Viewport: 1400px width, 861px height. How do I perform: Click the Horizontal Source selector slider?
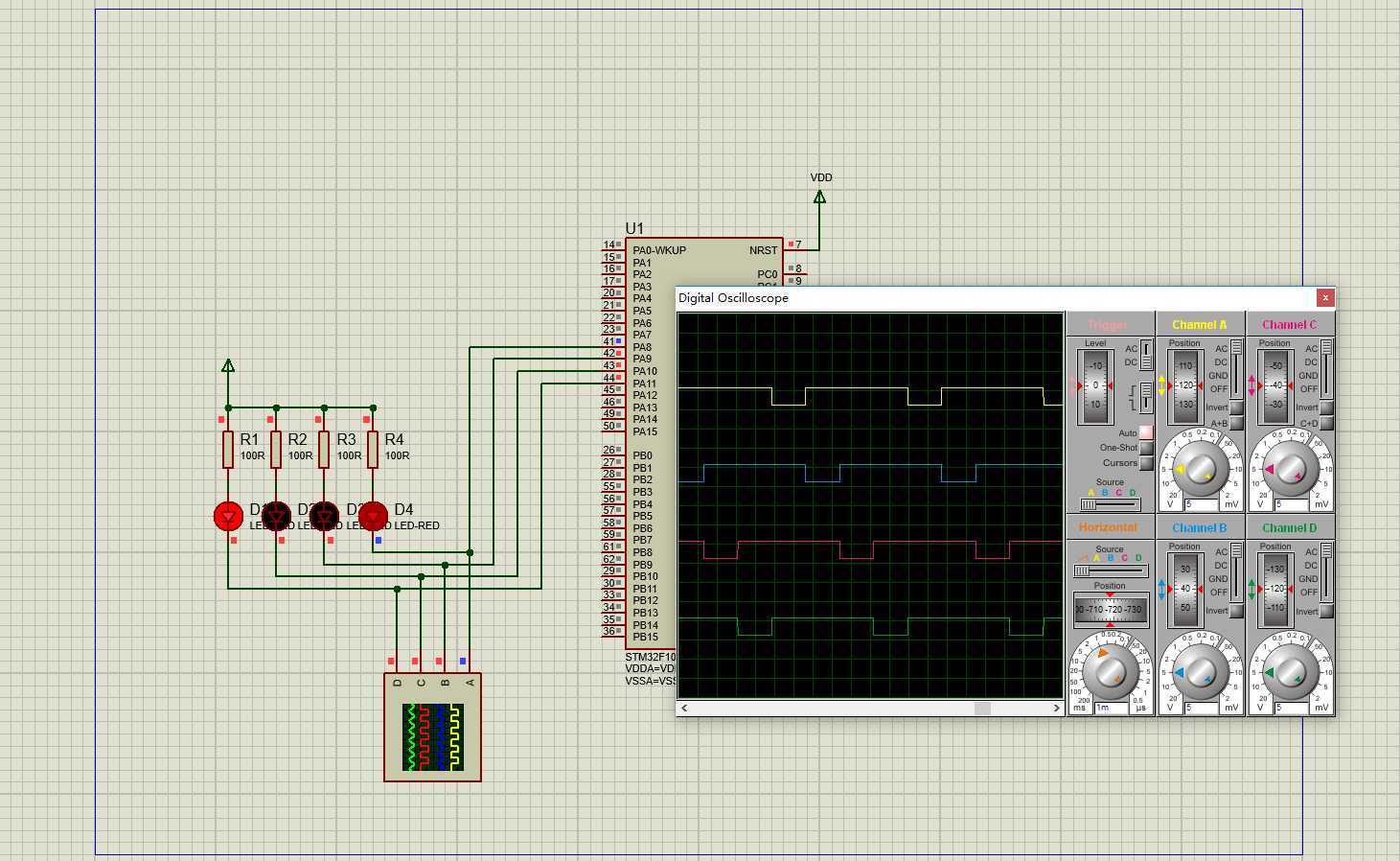pyautogui.click(x=1111, y=571)
